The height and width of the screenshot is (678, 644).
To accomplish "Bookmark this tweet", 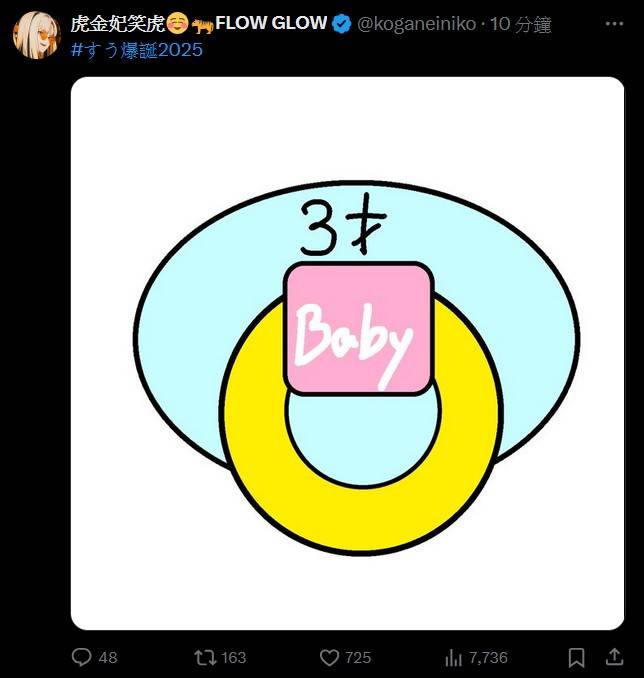I will tap(576, 657).
